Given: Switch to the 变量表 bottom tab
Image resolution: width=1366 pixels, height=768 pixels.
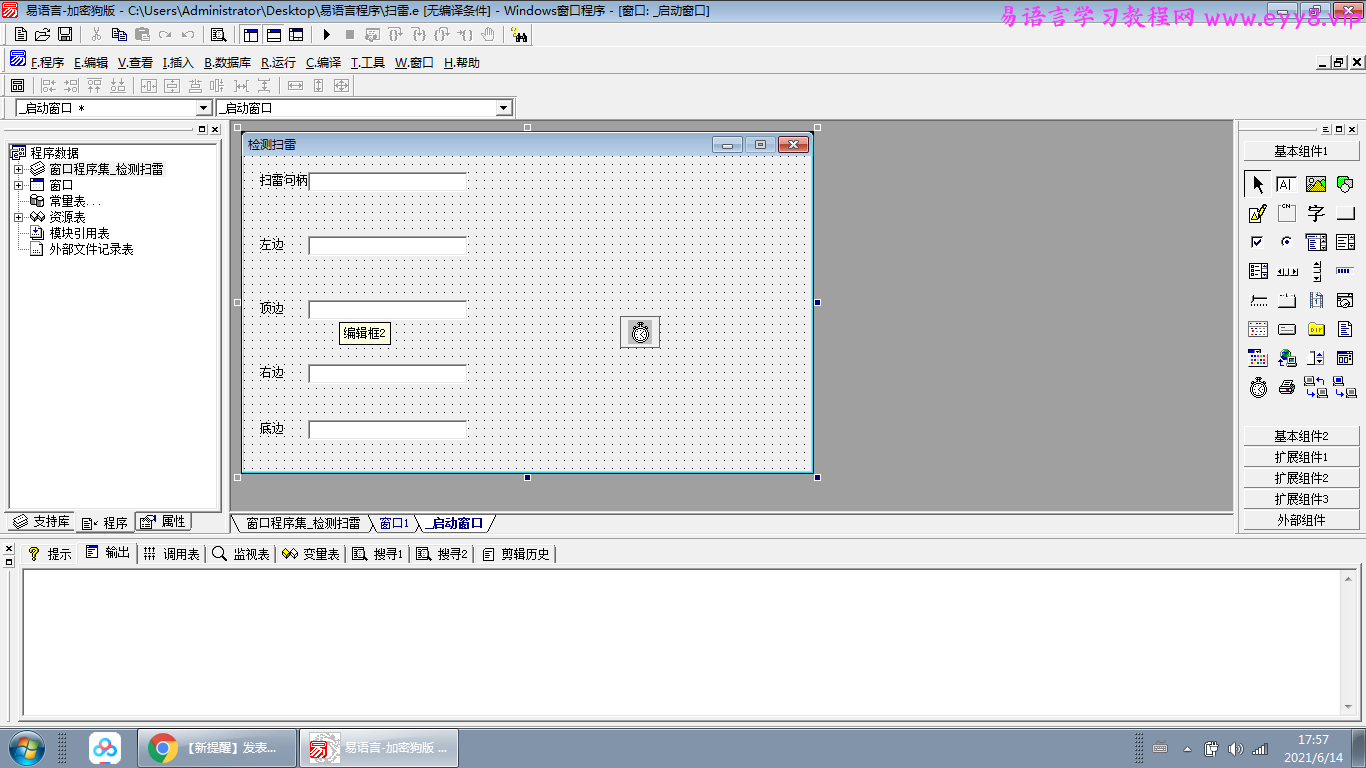Looking at the screenshot, I should 311,553.
